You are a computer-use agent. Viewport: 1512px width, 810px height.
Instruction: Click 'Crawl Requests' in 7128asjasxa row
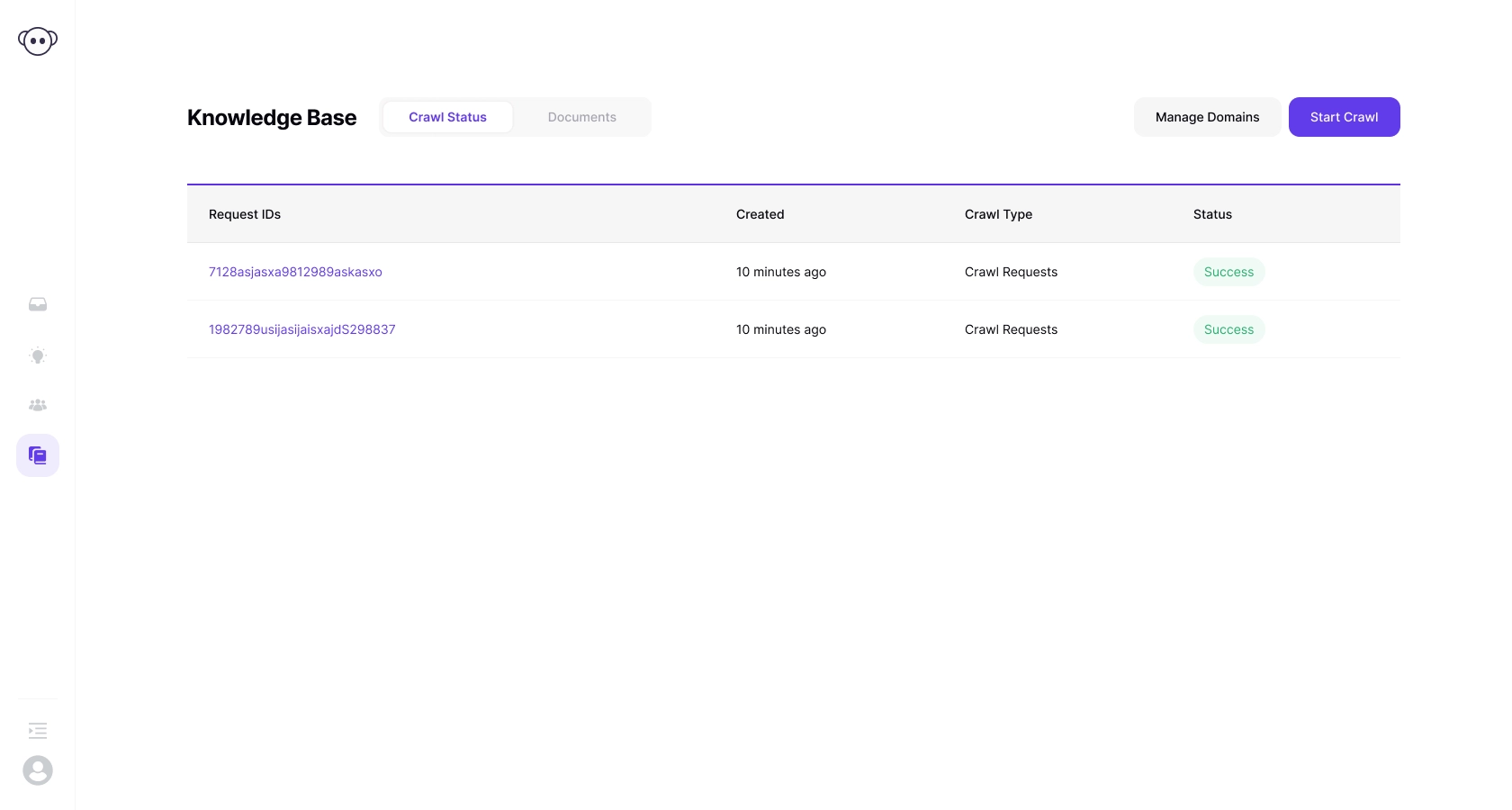point(1011,272)
